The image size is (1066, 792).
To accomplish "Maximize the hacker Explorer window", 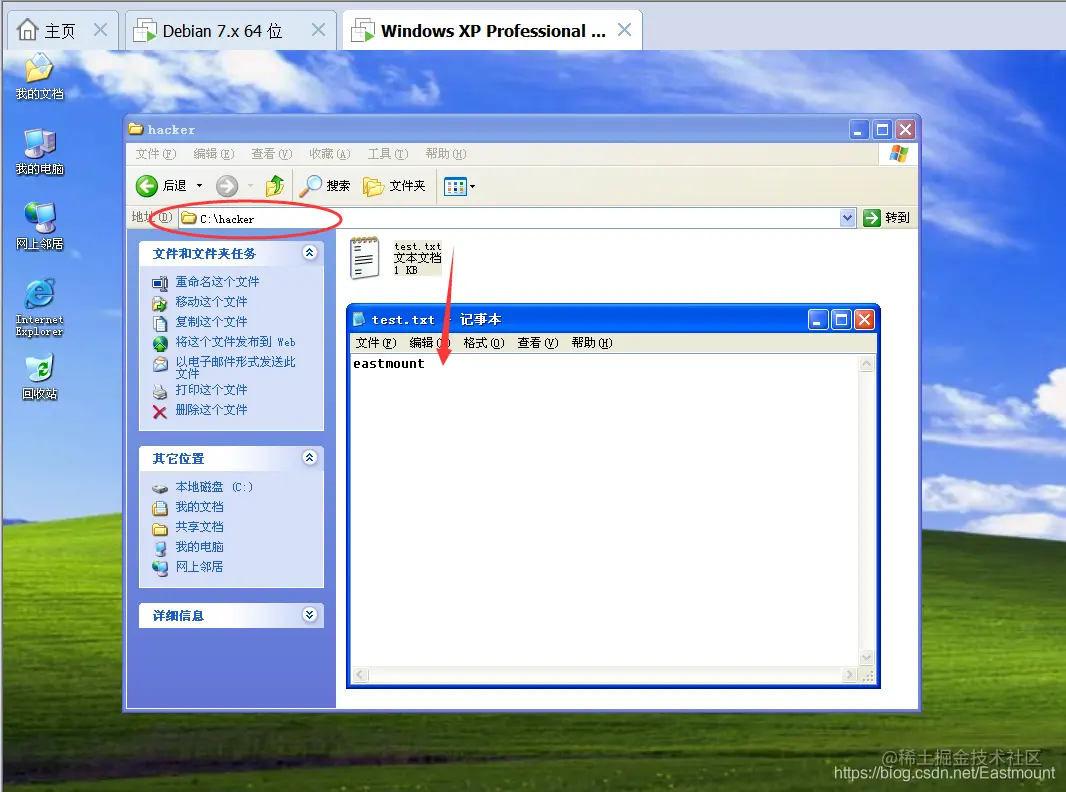I will 882,130.
